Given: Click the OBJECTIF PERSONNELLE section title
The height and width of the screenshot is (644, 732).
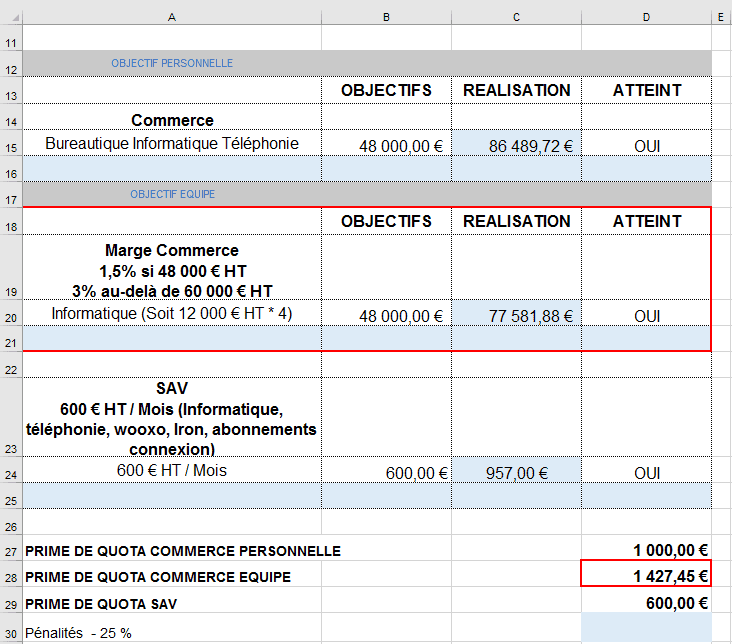Looking at the screenshot, I should 172,63.
